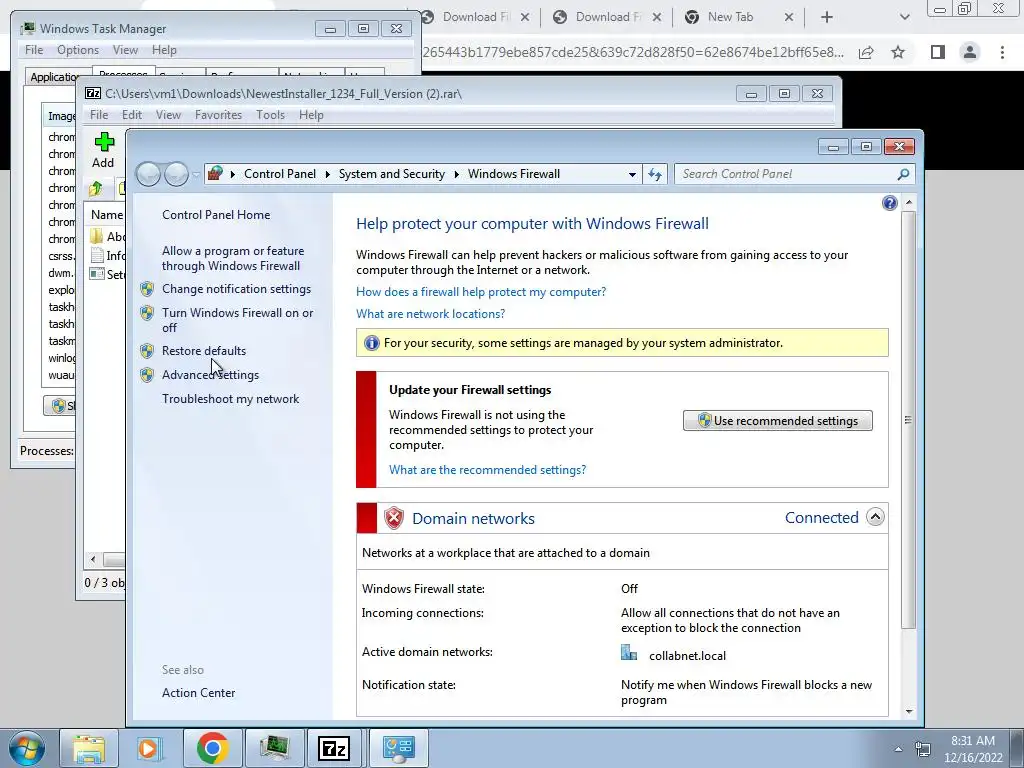
Task: Click Use recommended settings button
Action: click(x=778, y=421)
